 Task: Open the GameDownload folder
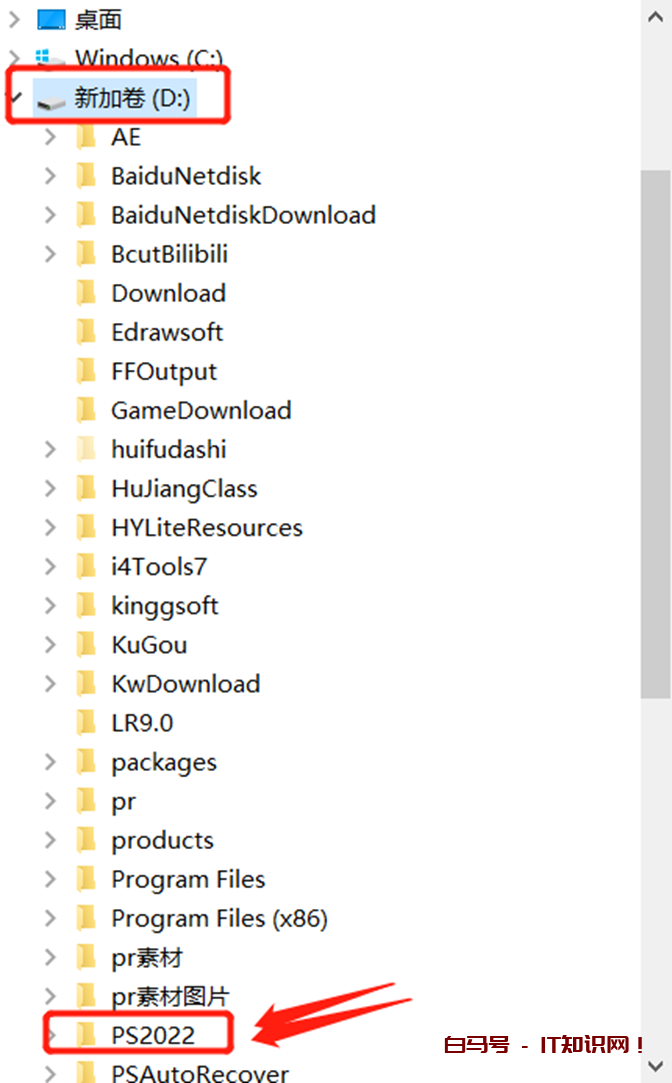pyautogui.click(x=201, y=410)
